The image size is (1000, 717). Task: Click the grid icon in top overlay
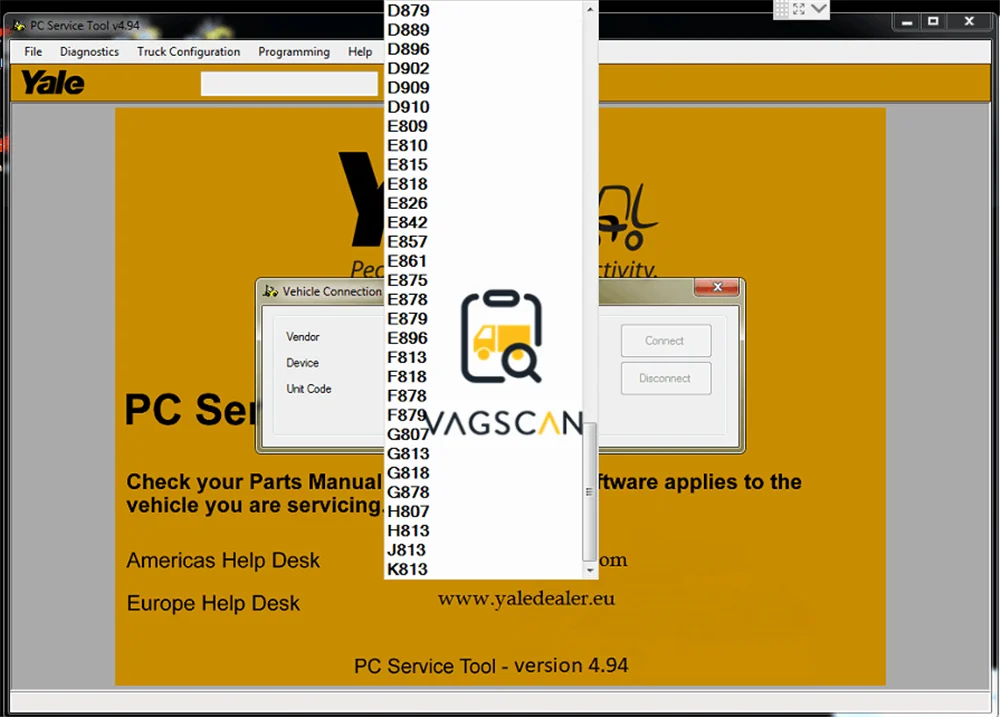pos(781,9)
